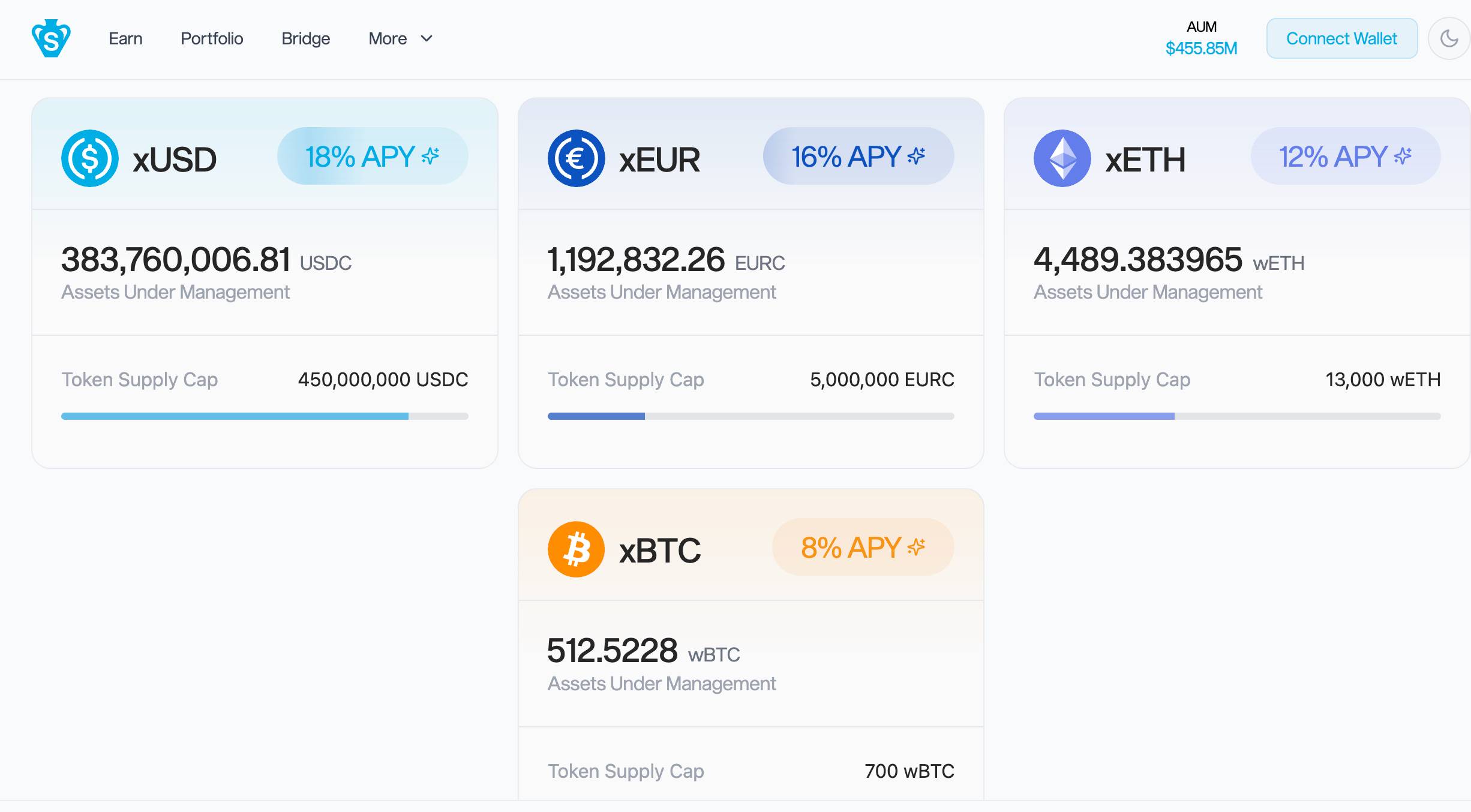Toggle dark mode with the moon icon

[1450, 38]
